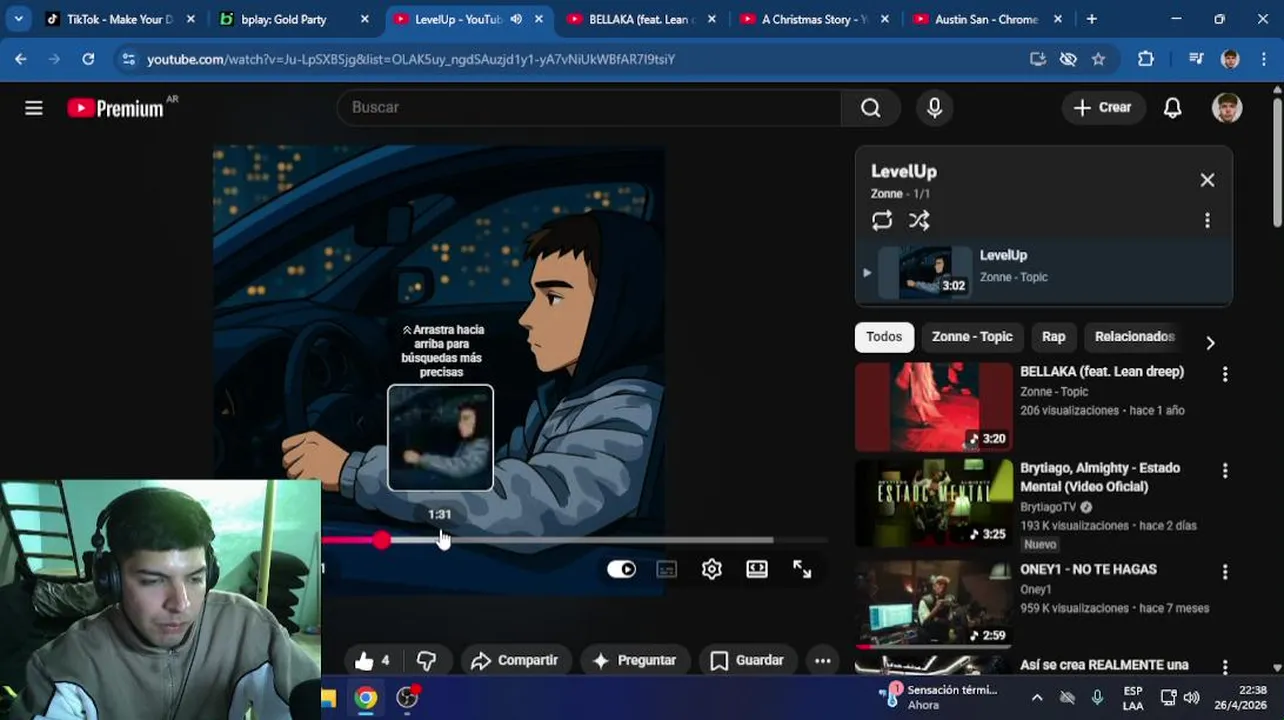Toggle subtitles in the player
Screen dimensions: 1284x720
667,569
